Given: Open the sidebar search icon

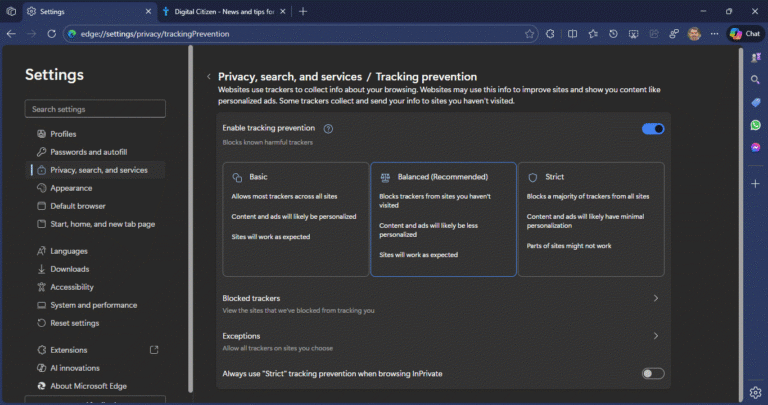Looking at the screenshot, I should 755,80.
